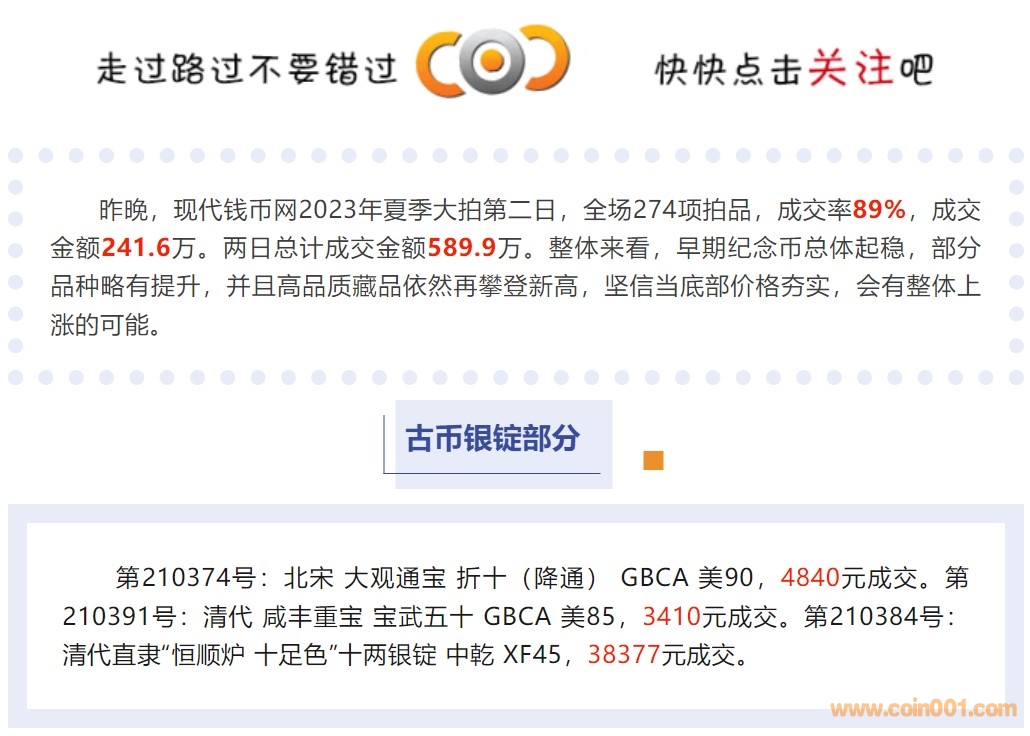Click the 咸丰重宝 coin name
Image resolution: width=1030 pixels, height=736 pixels.
pyautogui.click(x=311, y=617)
